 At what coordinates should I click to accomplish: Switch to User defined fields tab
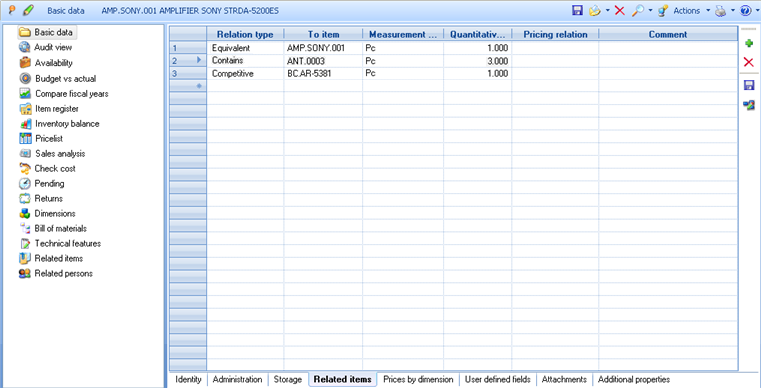click(x=498, y=380)
